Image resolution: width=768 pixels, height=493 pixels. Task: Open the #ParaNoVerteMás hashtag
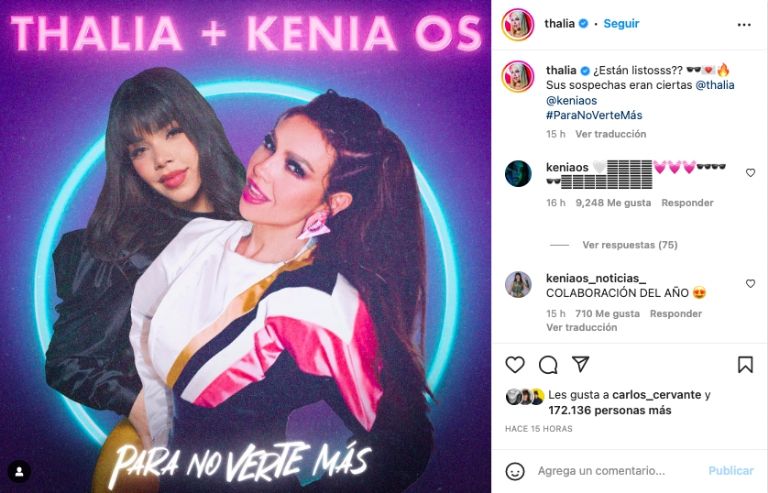[x=594, y=116]
